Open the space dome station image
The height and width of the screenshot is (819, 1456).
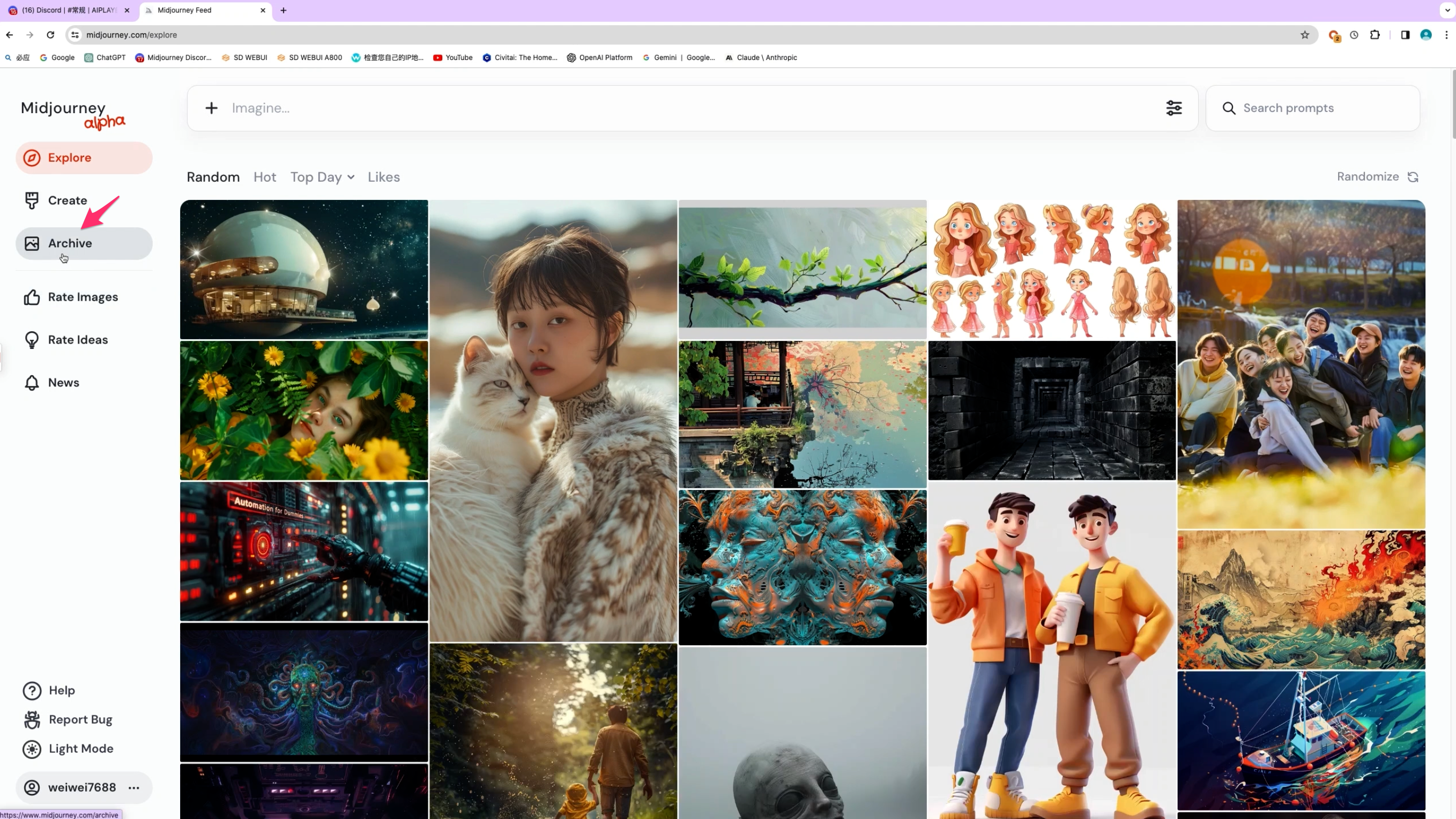[x=304, y=270]
